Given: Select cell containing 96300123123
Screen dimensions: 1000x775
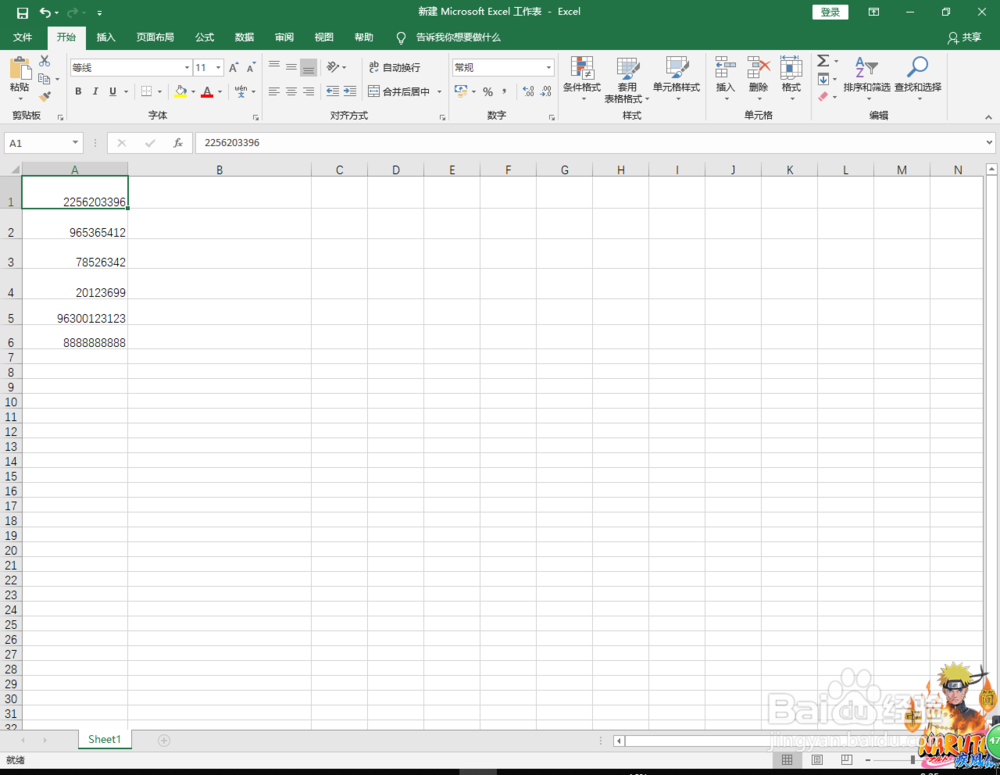Looking at the screenshot, I should (x=75, y=313).
